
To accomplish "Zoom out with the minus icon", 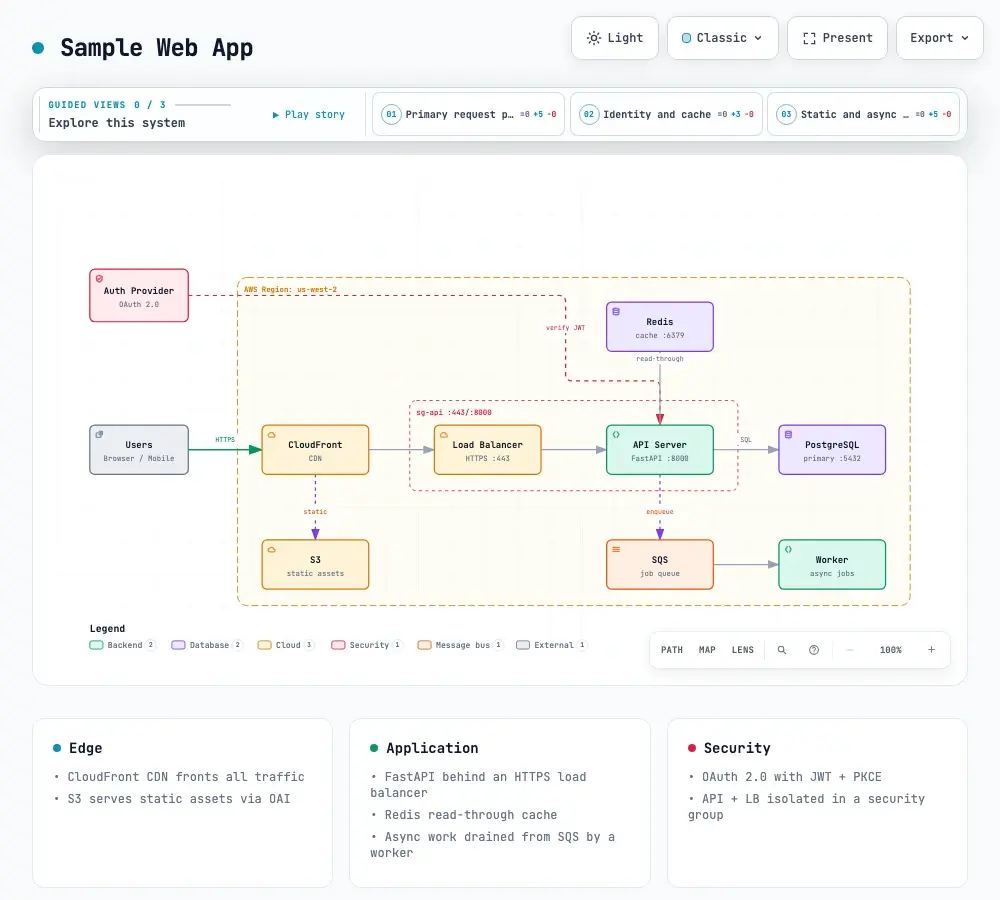I will click(849, 650).
